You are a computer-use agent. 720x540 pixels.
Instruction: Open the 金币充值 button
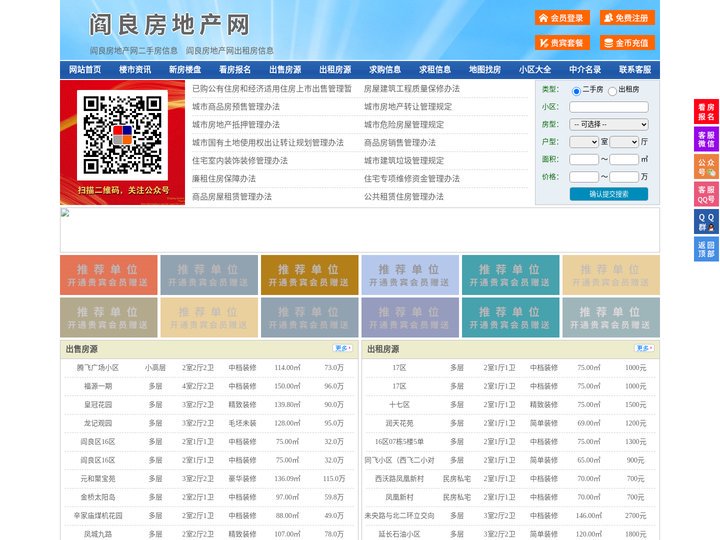click(627, 43)
